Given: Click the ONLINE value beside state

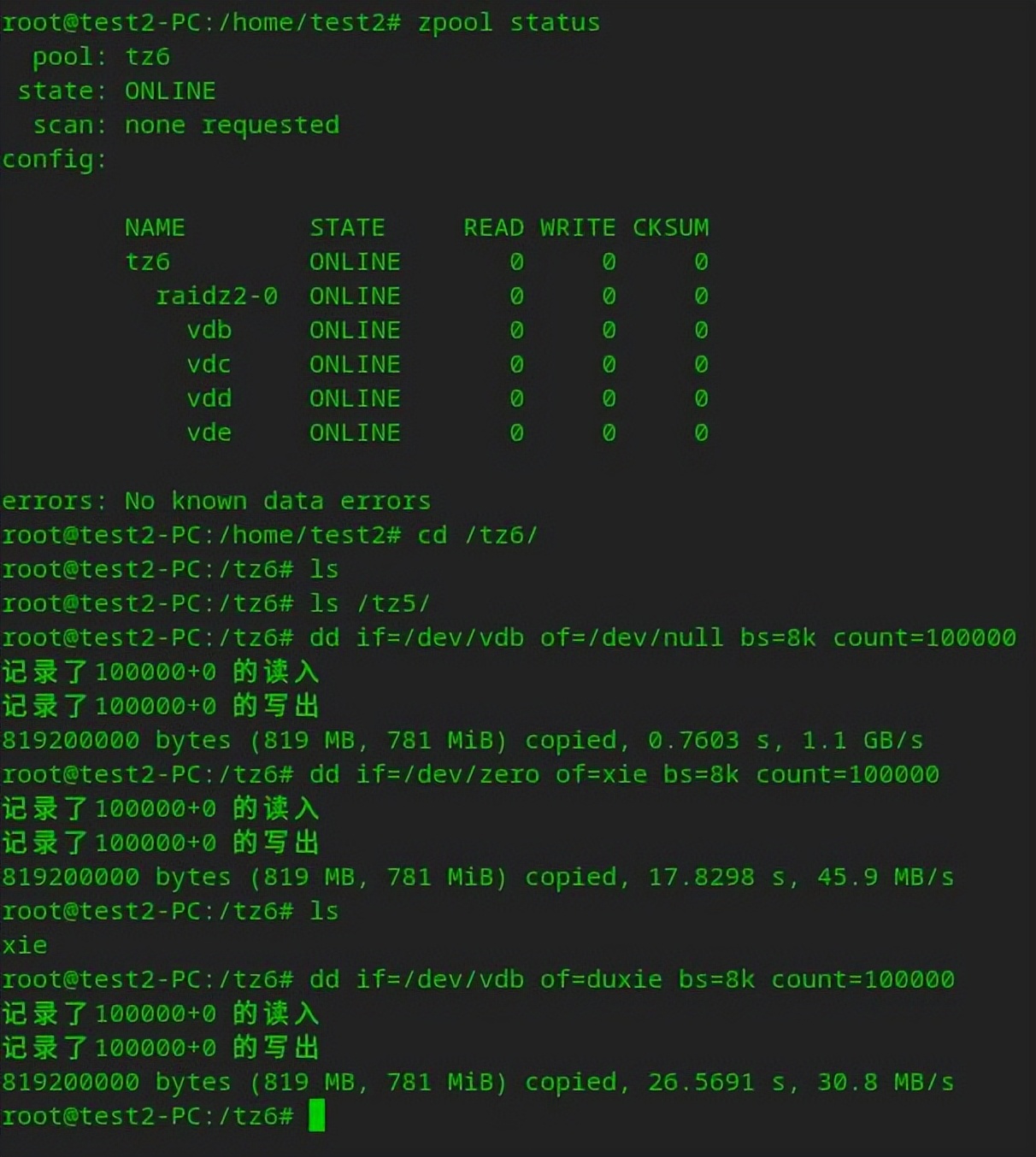Looking at the screenshot, I should point(170,91).
